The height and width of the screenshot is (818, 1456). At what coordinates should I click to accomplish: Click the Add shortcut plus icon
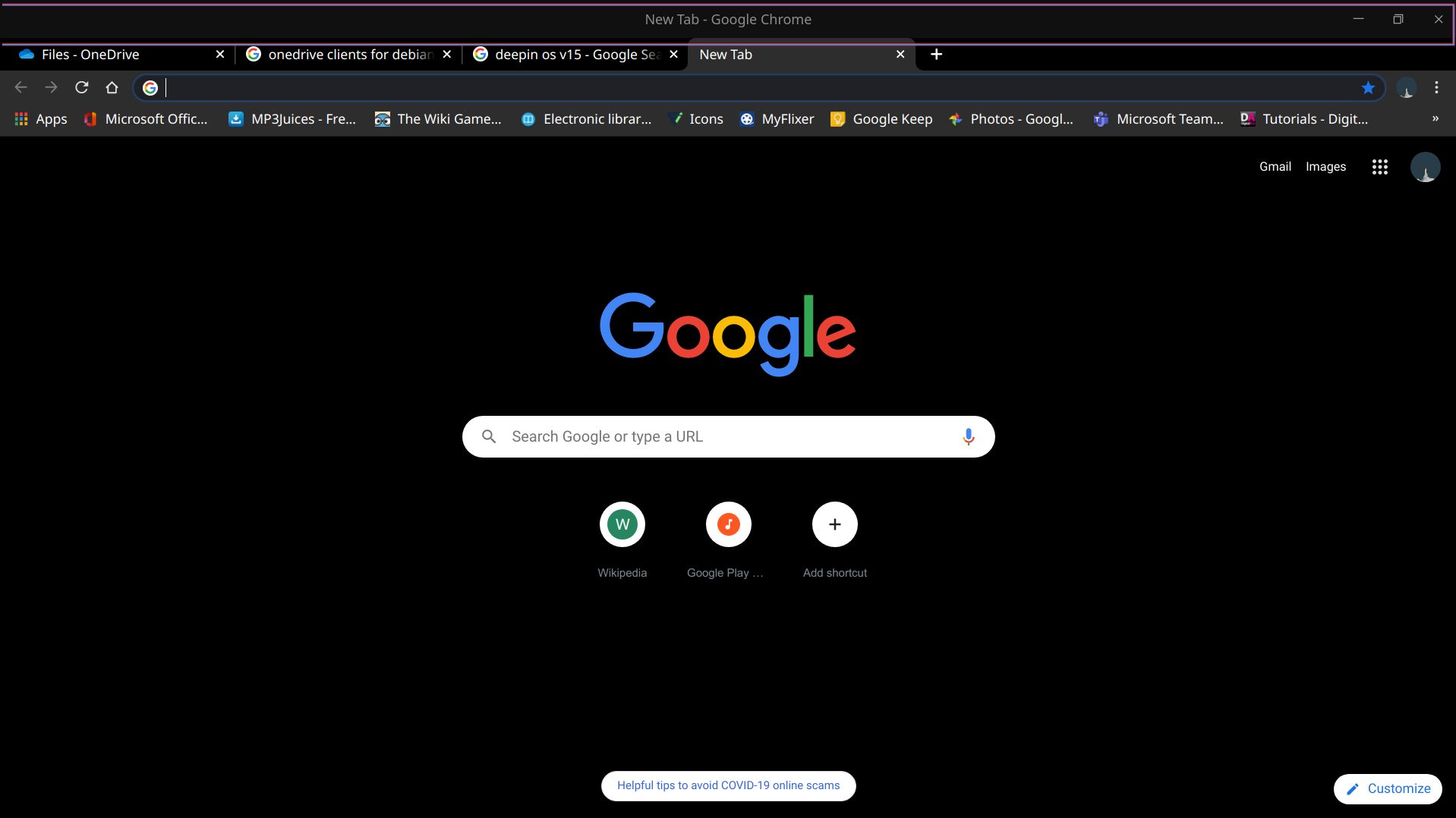[x=834, y=524]
